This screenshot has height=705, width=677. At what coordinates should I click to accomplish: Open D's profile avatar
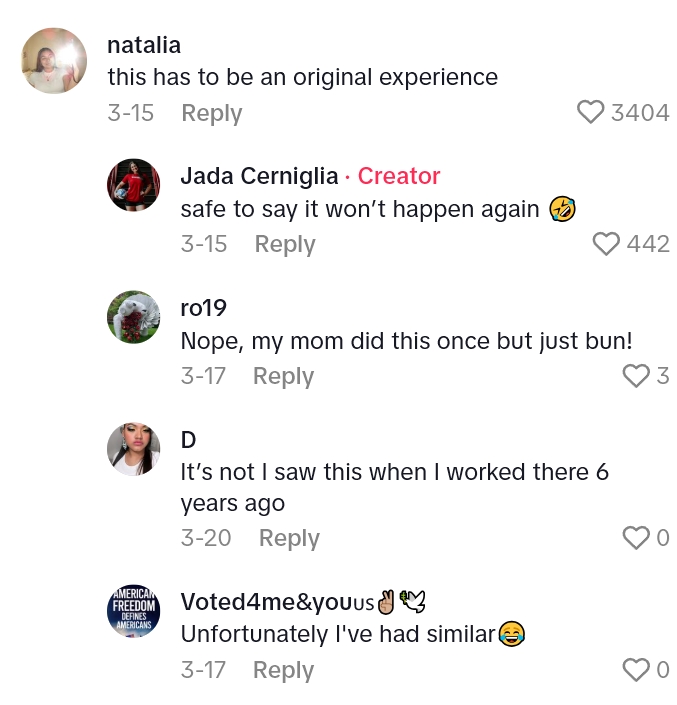pos(133,449)
